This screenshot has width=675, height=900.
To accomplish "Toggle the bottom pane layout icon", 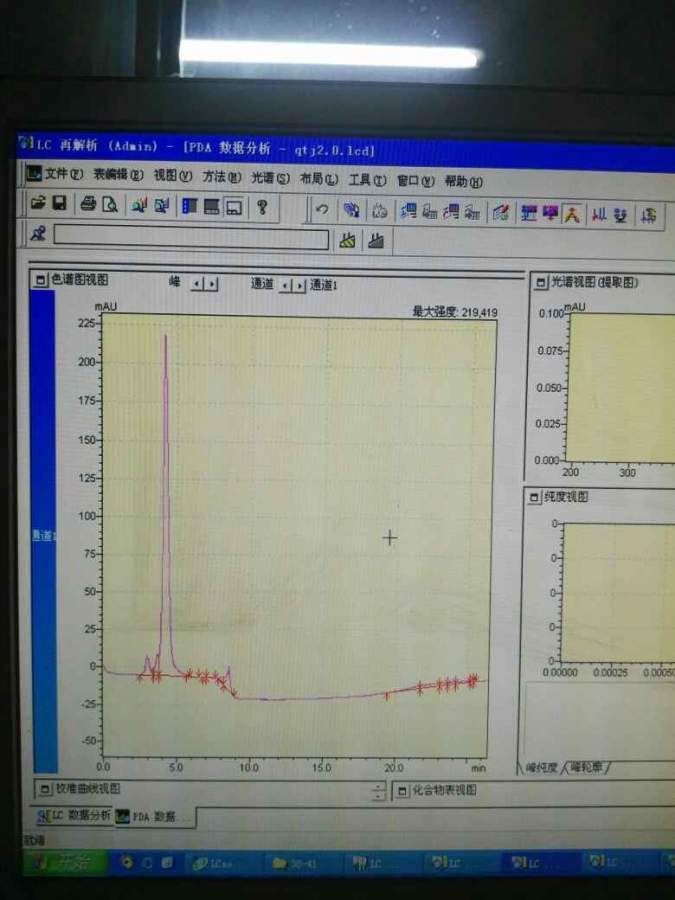I will pyautogui.click(x=234, y=207).
